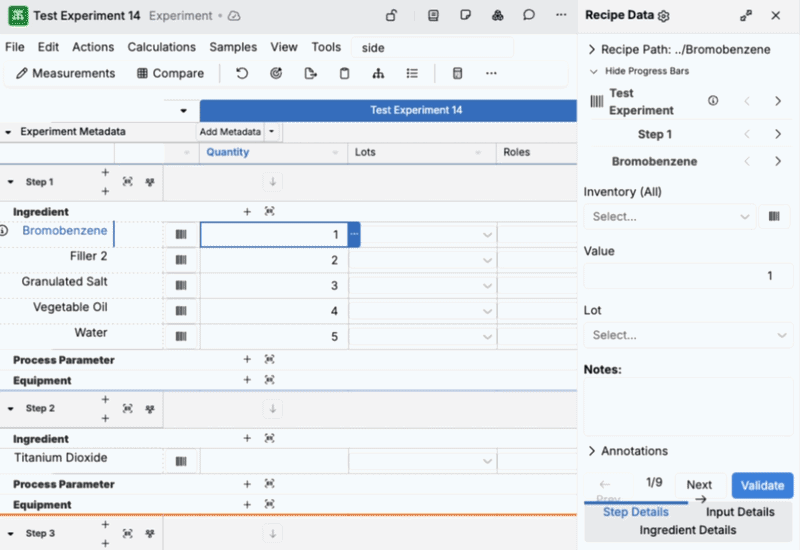Click the lock icon in the title bar
The image size is (800, 550).
[x=391, y=16]
